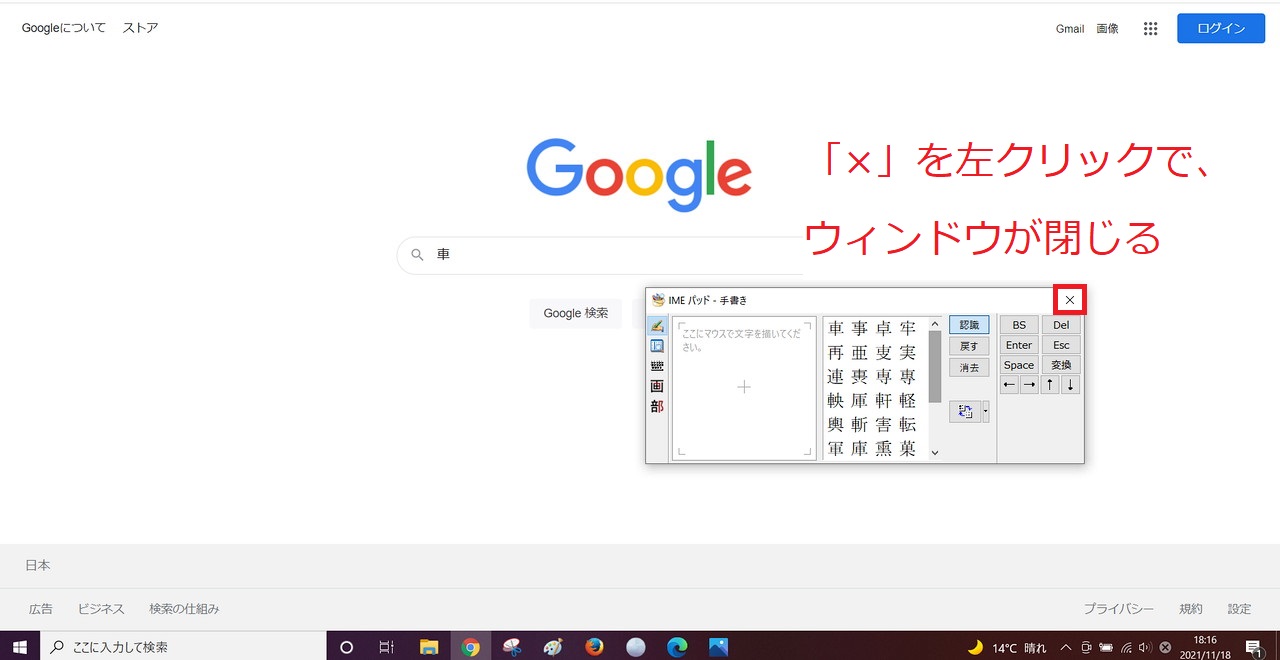Click the Enter key in IME Pad
Image resolution: width=1280 pixels, height=660 pixels.
pos(1019,345)
